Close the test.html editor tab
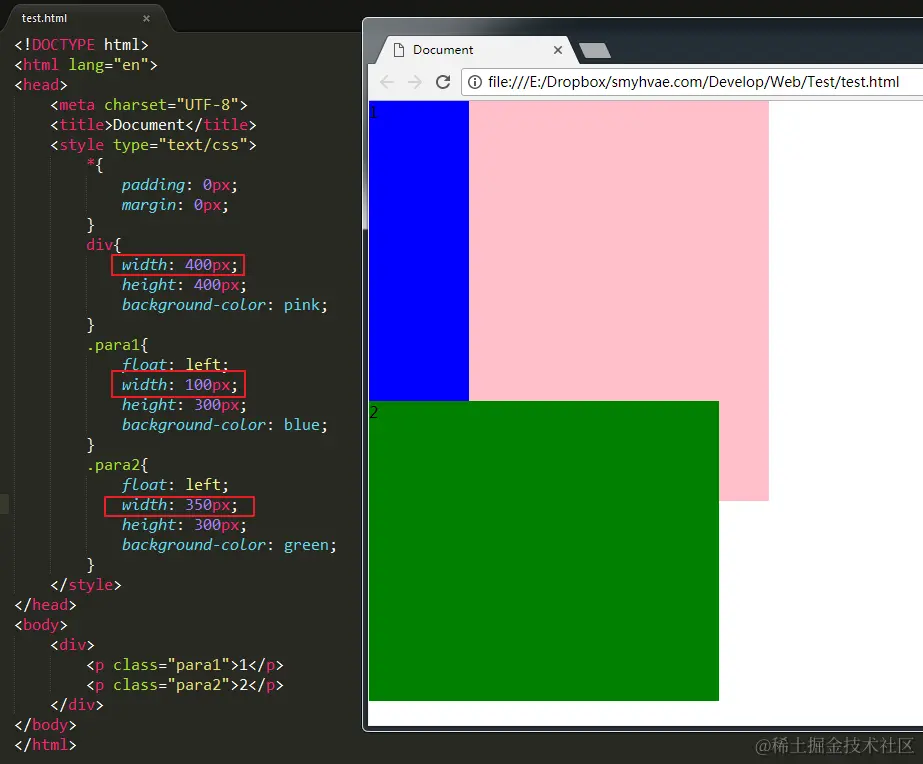923x764 pixels. [x=147, y=18]
